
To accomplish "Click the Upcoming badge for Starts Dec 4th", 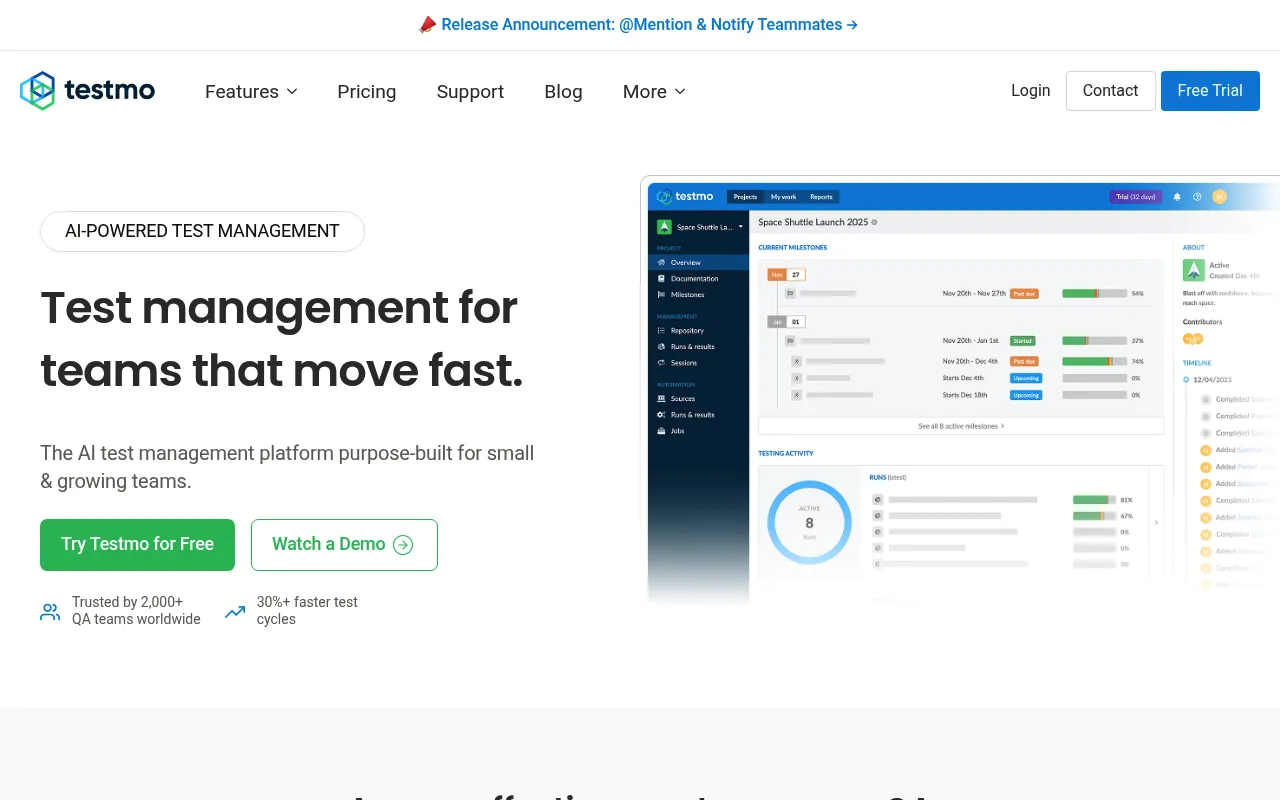I will pos(1026,378).
